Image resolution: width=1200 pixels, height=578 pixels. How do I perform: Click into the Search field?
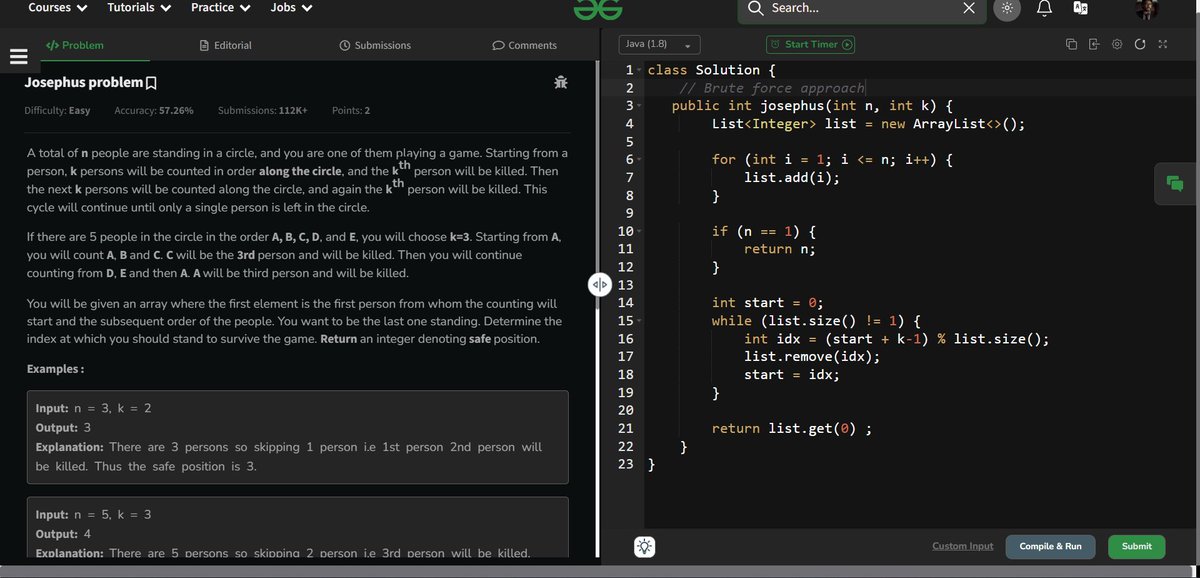[x=860, y=9]
